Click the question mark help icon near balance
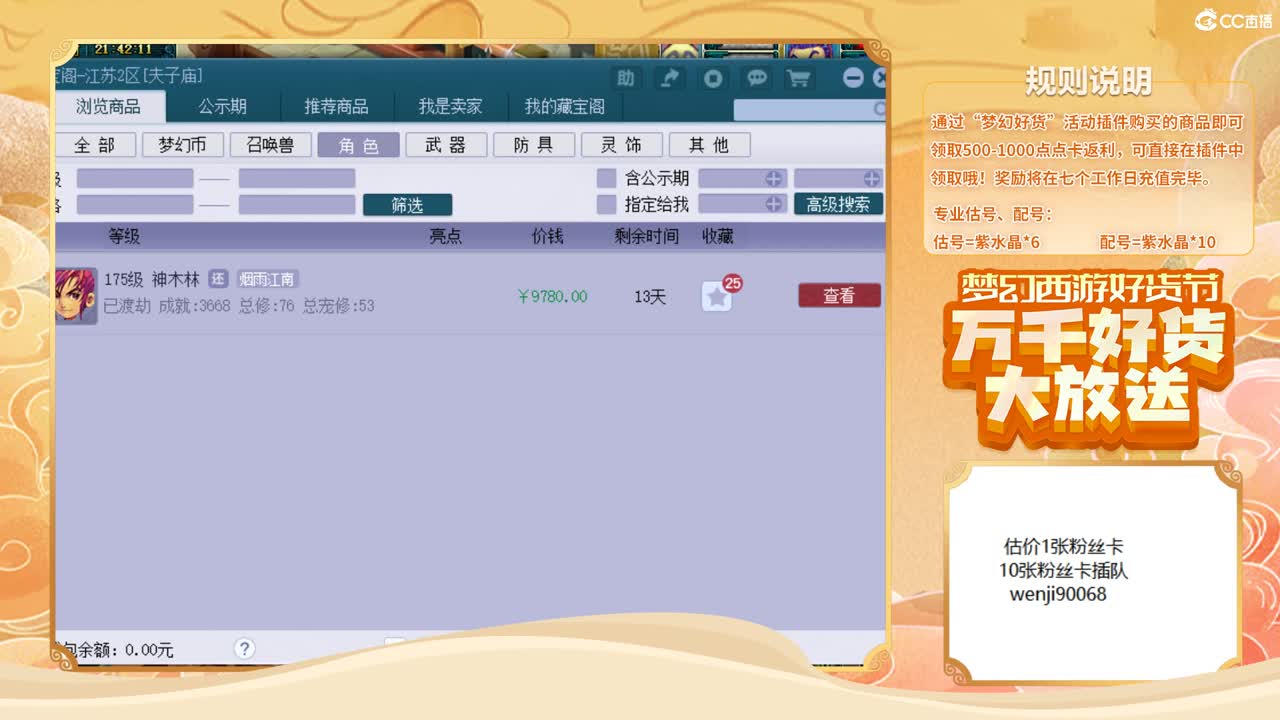Viewport: 1280px width, 720px height. click(x=245, y=648)
